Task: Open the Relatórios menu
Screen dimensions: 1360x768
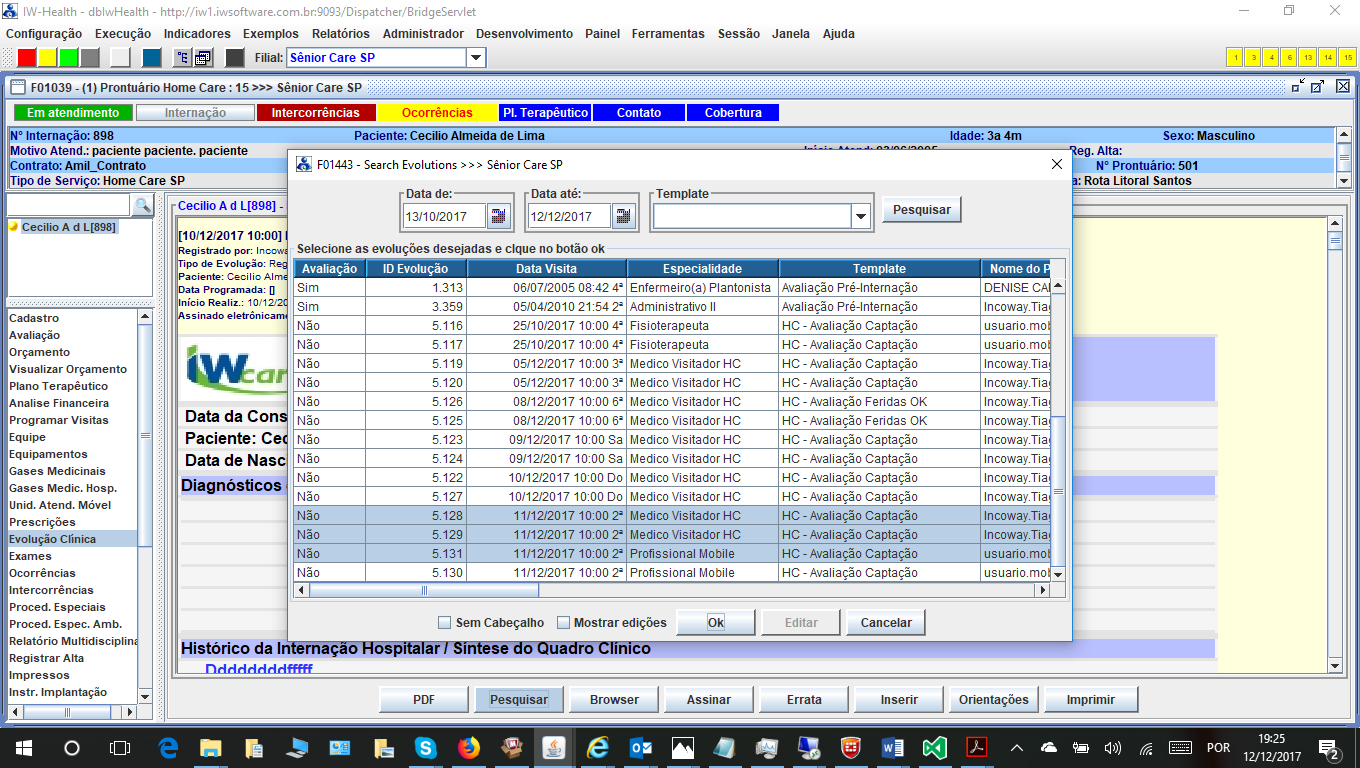Action: coord(340,33)
